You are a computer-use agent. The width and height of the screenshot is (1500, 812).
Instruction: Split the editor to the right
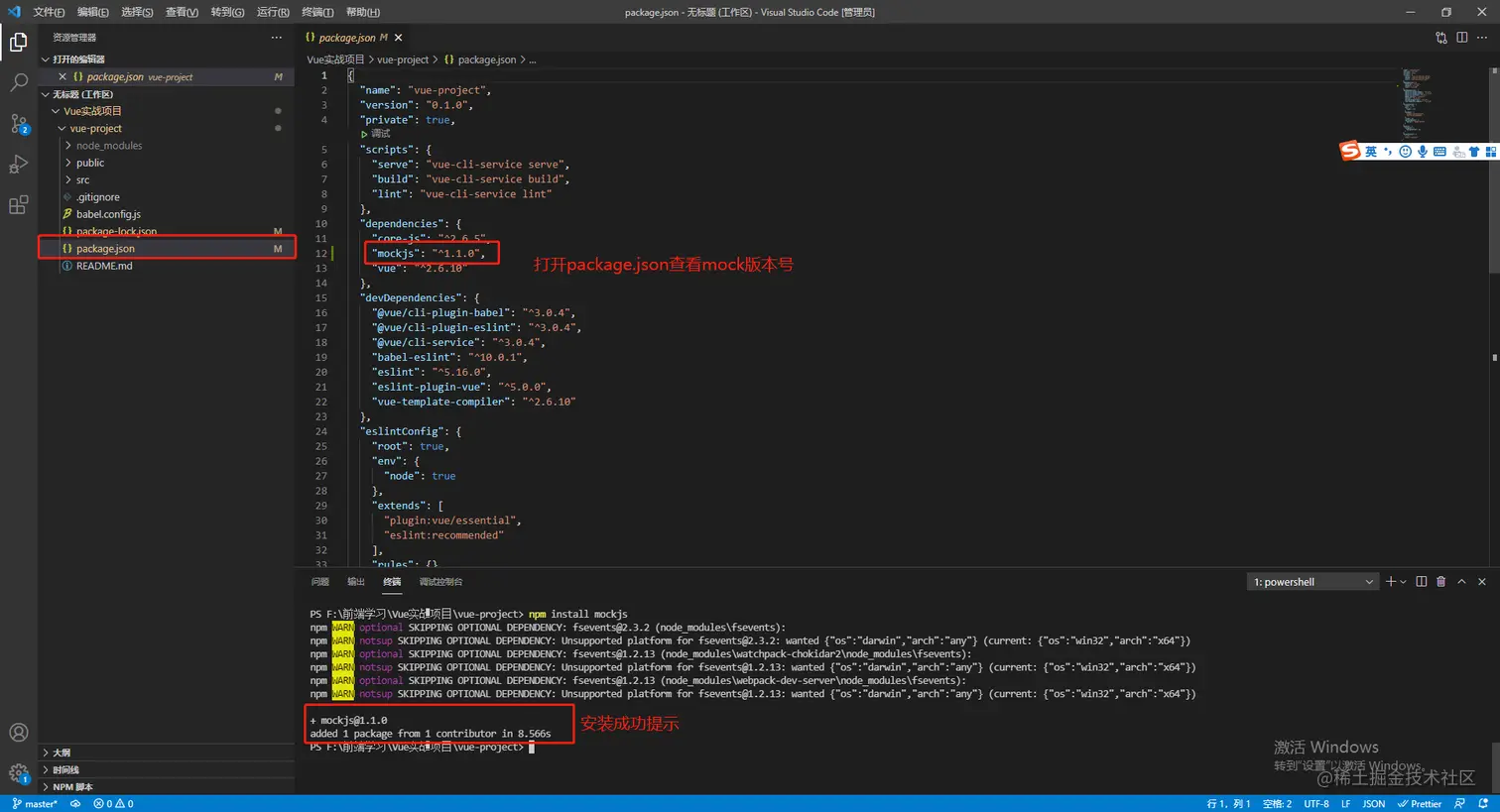1462,38
